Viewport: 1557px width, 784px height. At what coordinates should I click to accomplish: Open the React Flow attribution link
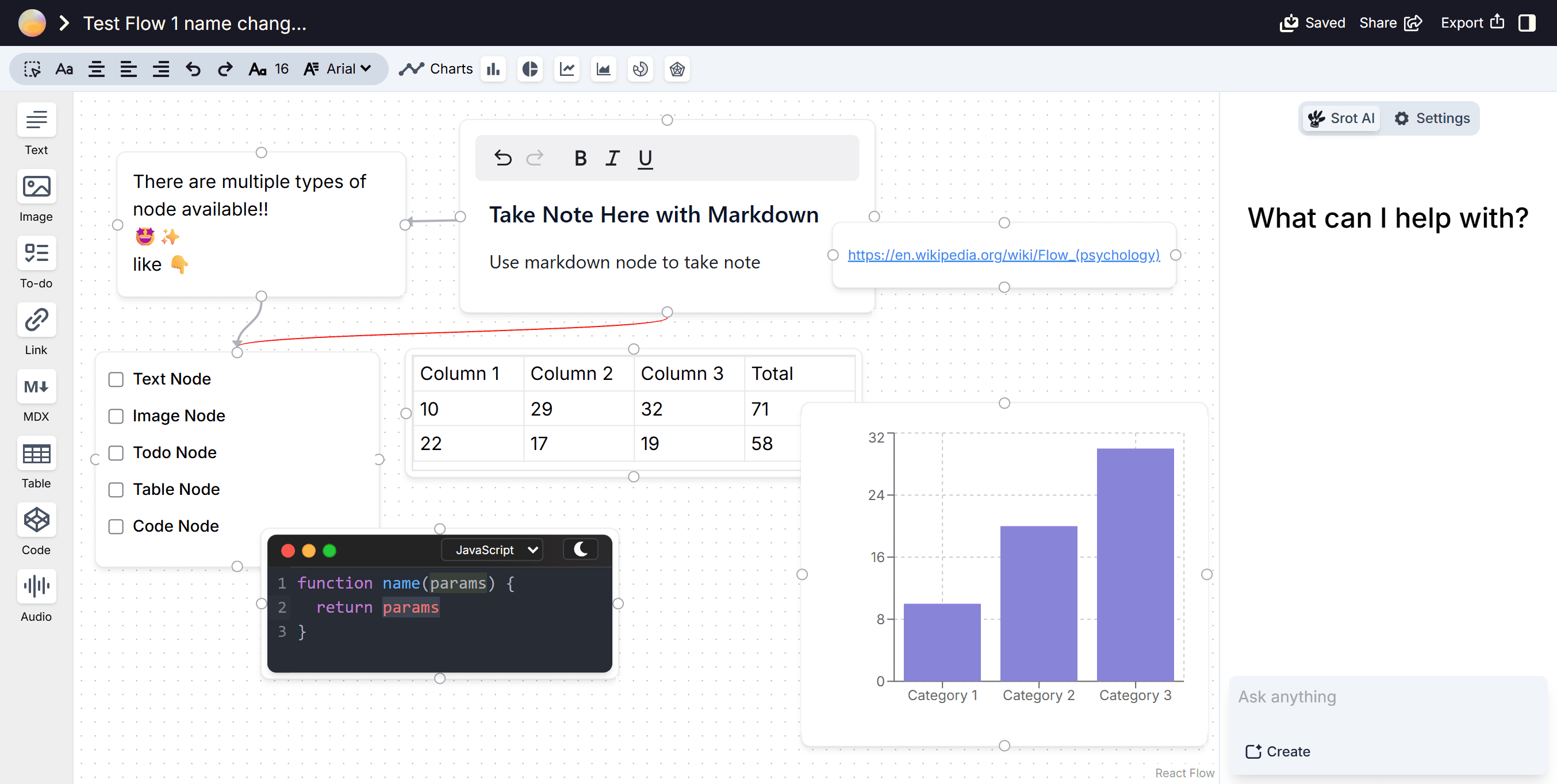click(x=1184, y=773)
